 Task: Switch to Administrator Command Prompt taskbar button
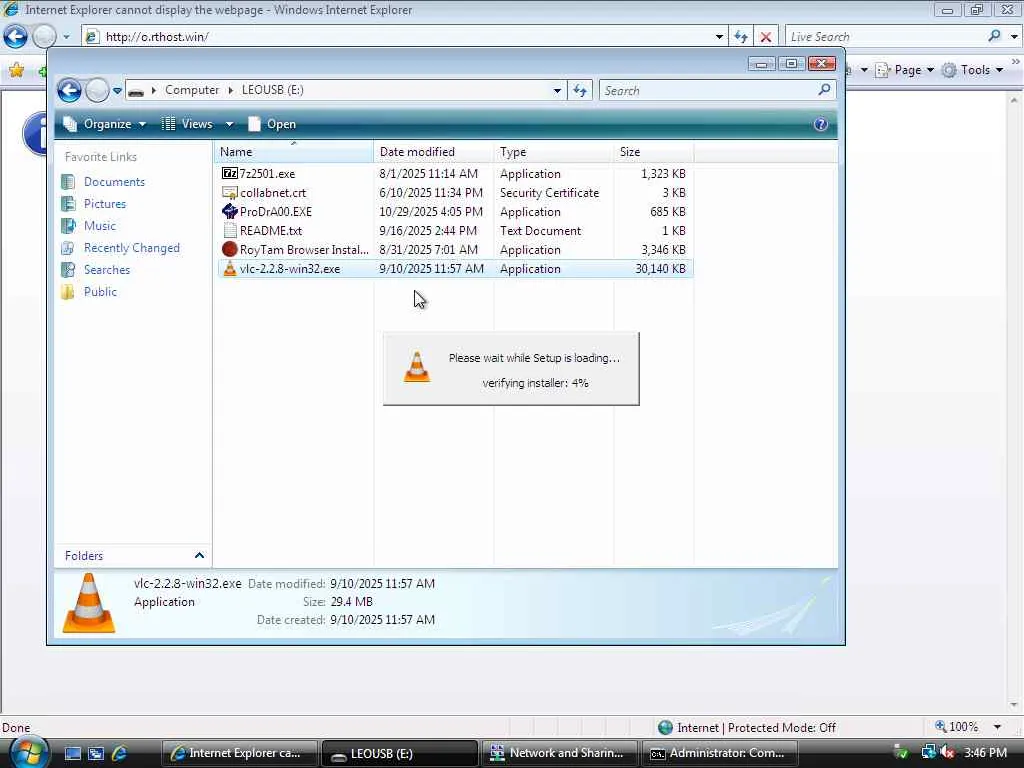pos(720,754)
